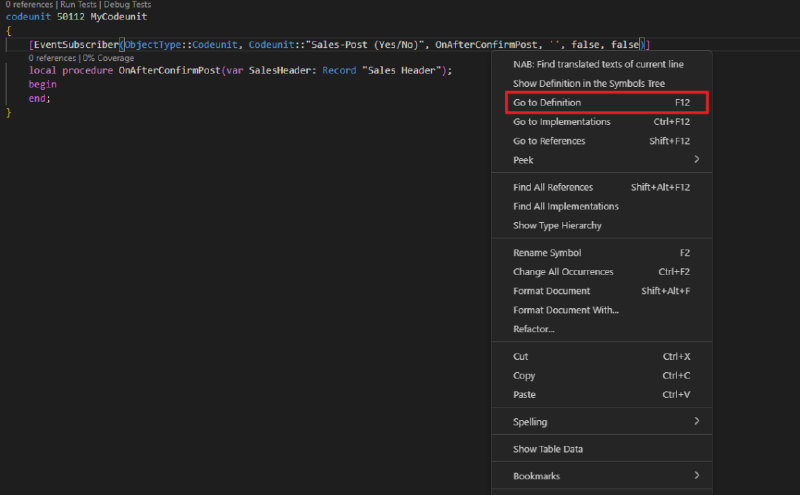The image size is (800, 495).
Task: Select Format Document option
Action: tap(553, 291)
